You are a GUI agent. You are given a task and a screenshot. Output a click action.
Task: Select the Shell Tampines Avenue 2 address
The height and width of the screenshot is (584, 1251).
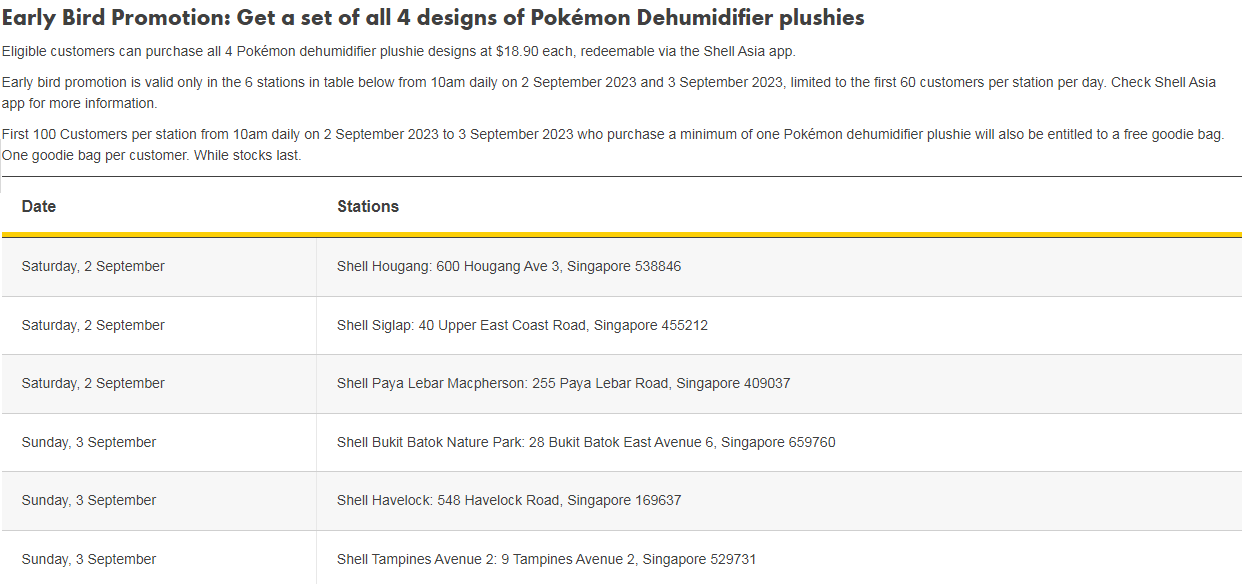coord(546,559)
